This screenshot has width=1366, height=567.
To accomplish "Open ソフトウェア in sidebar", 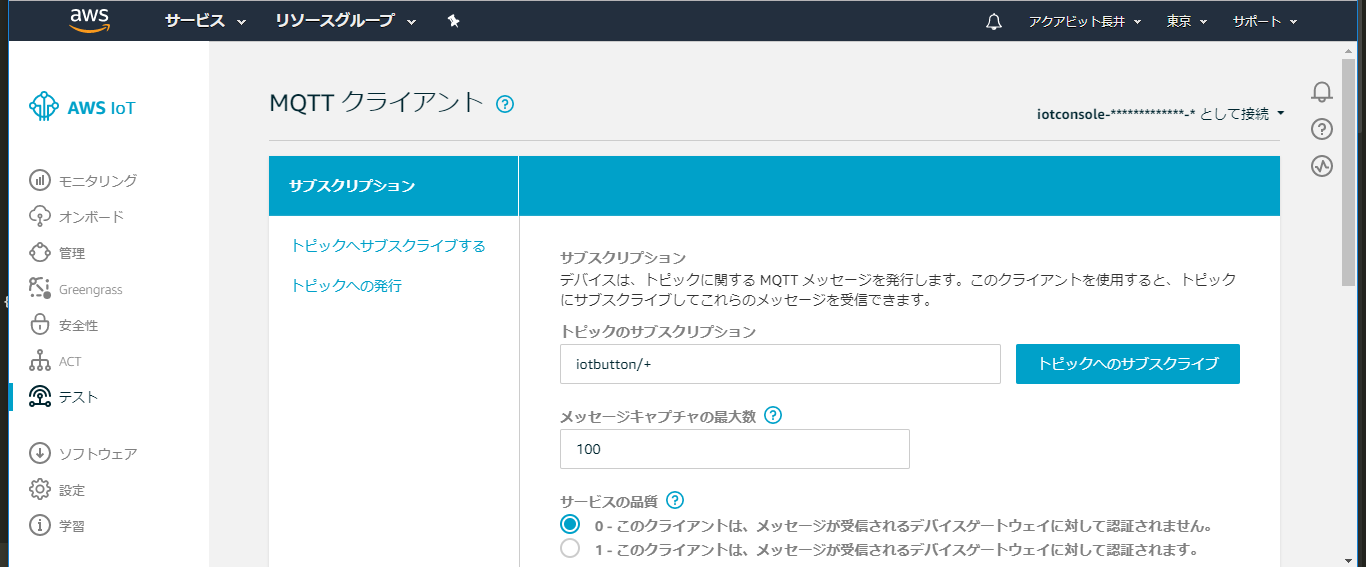I will point(98,454).
